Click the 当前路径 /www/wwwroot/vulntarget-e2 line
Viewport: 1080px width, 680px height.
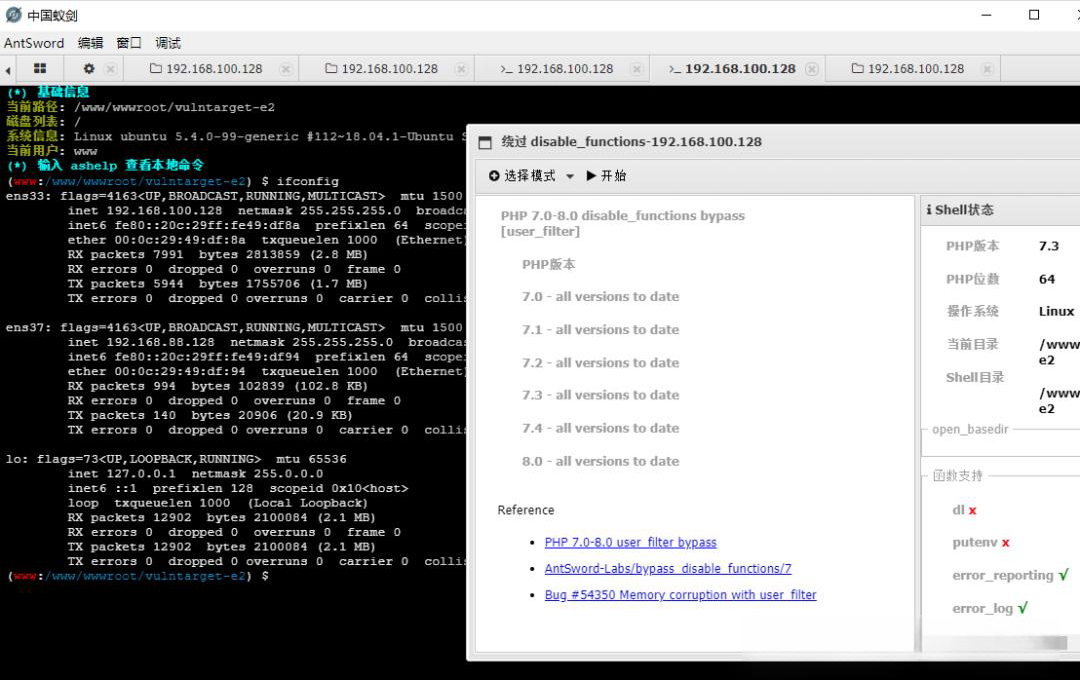click(141, 107)
